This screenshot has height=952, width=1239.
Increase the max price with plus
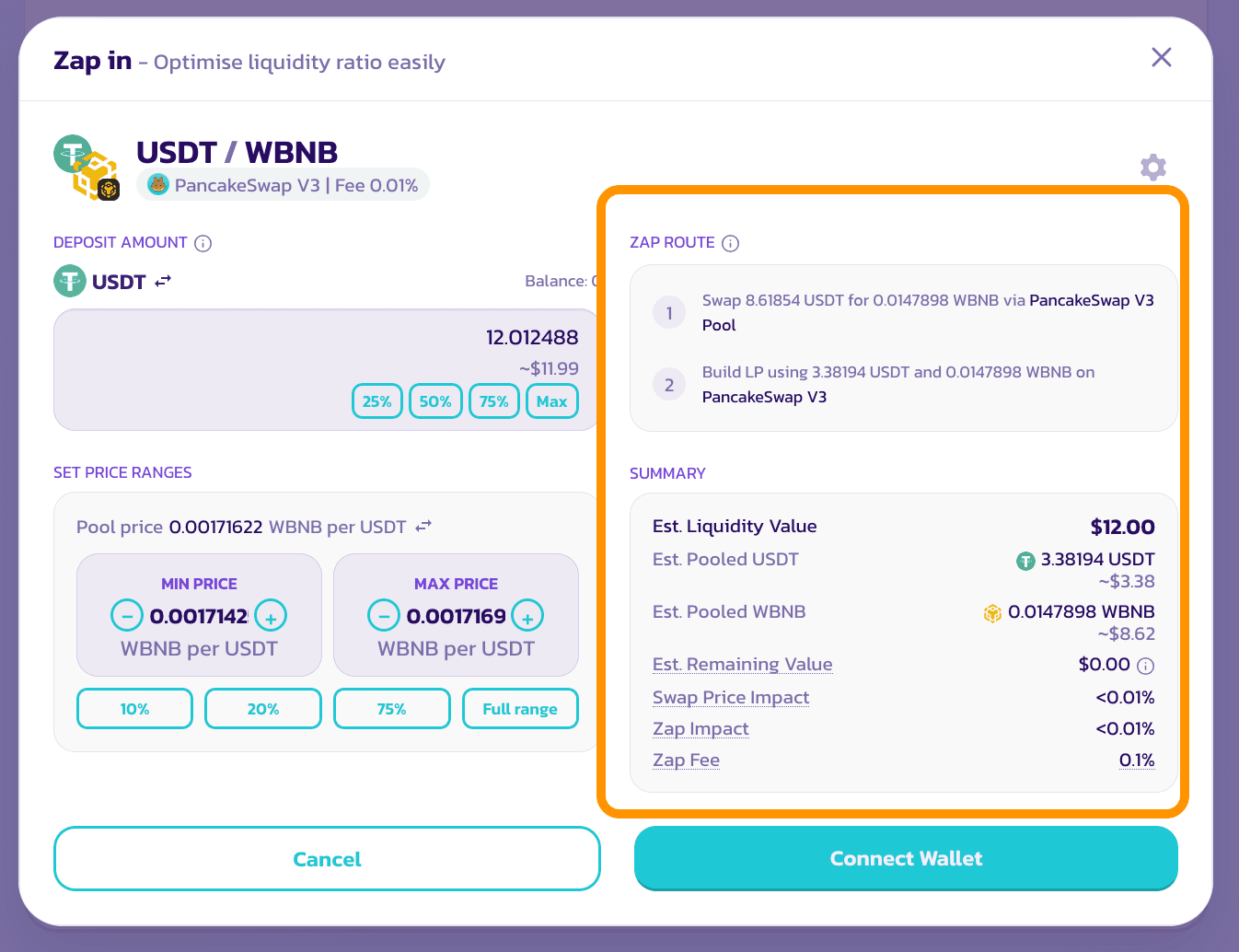(527, 615)
